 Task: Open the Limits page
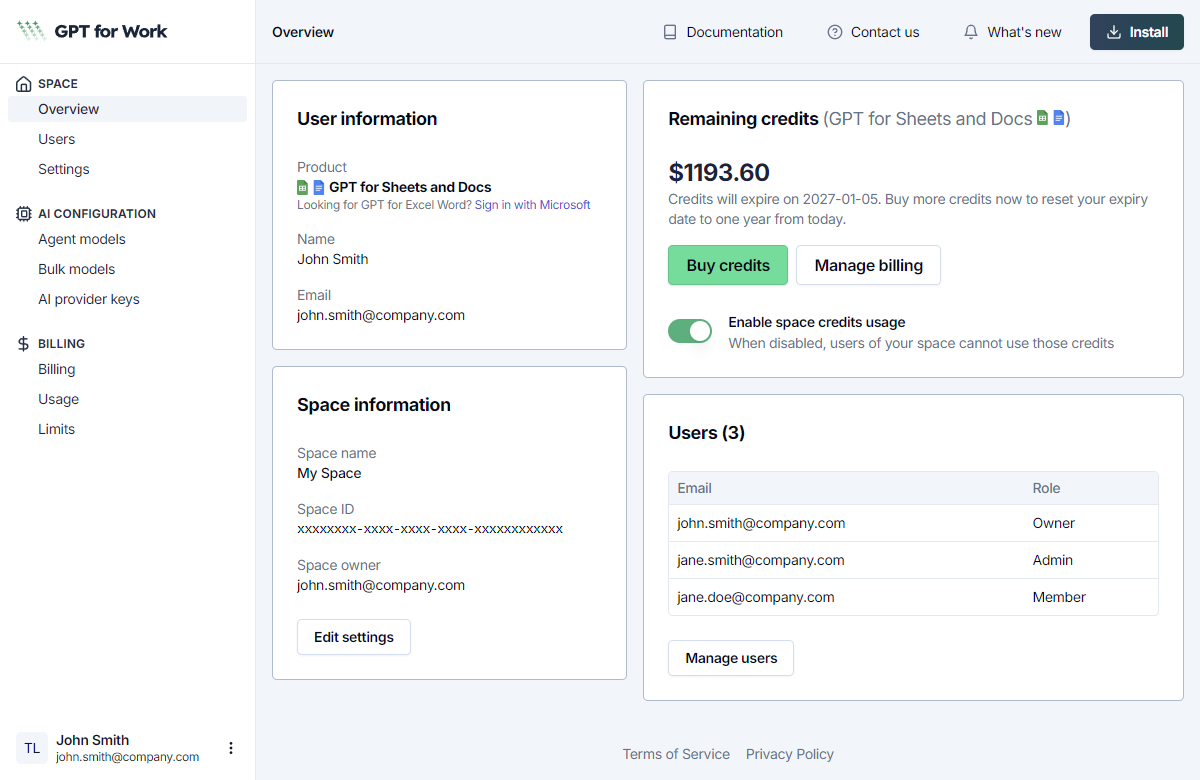127,429
